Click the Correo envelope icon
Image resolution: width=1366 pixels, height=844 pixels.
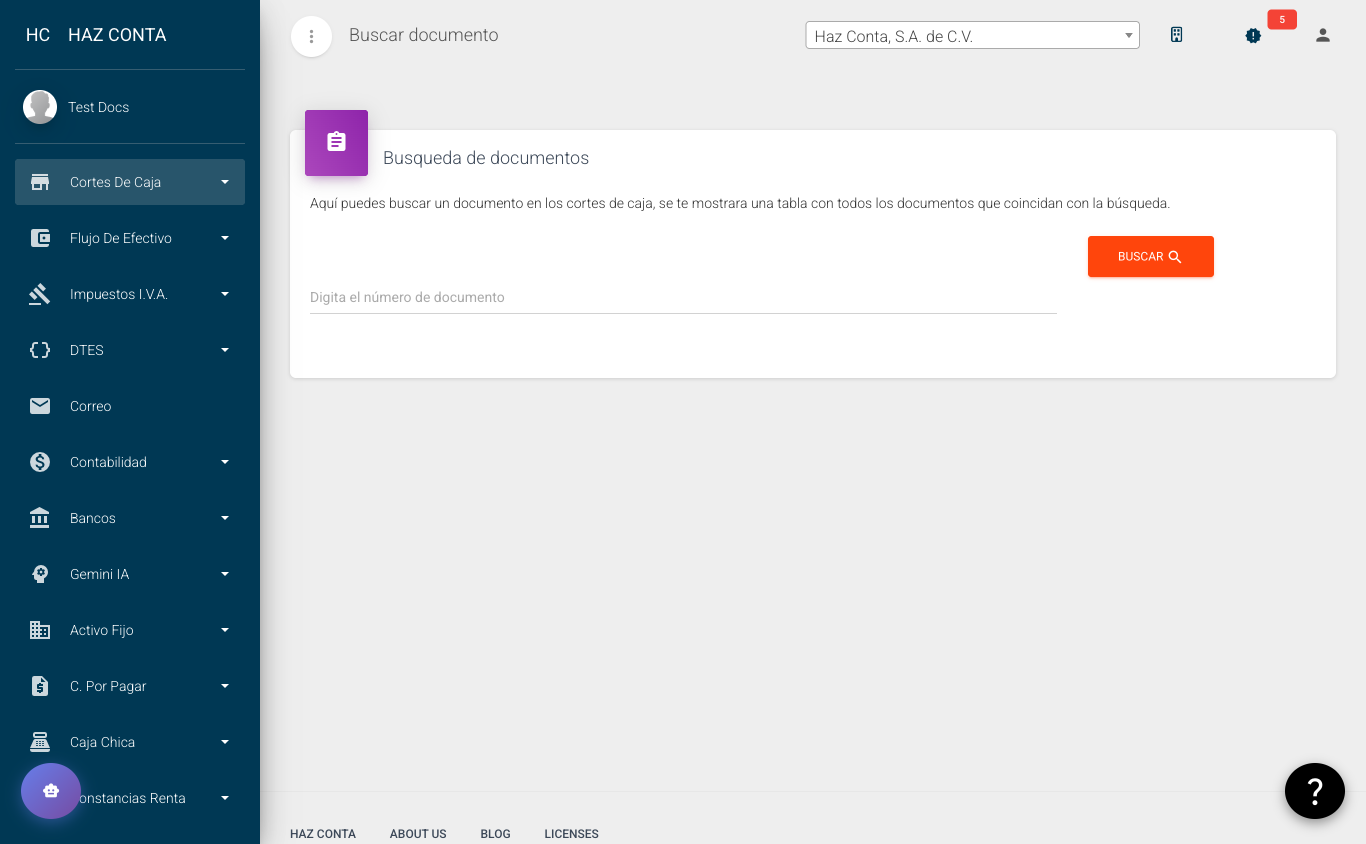coord(40,406)
